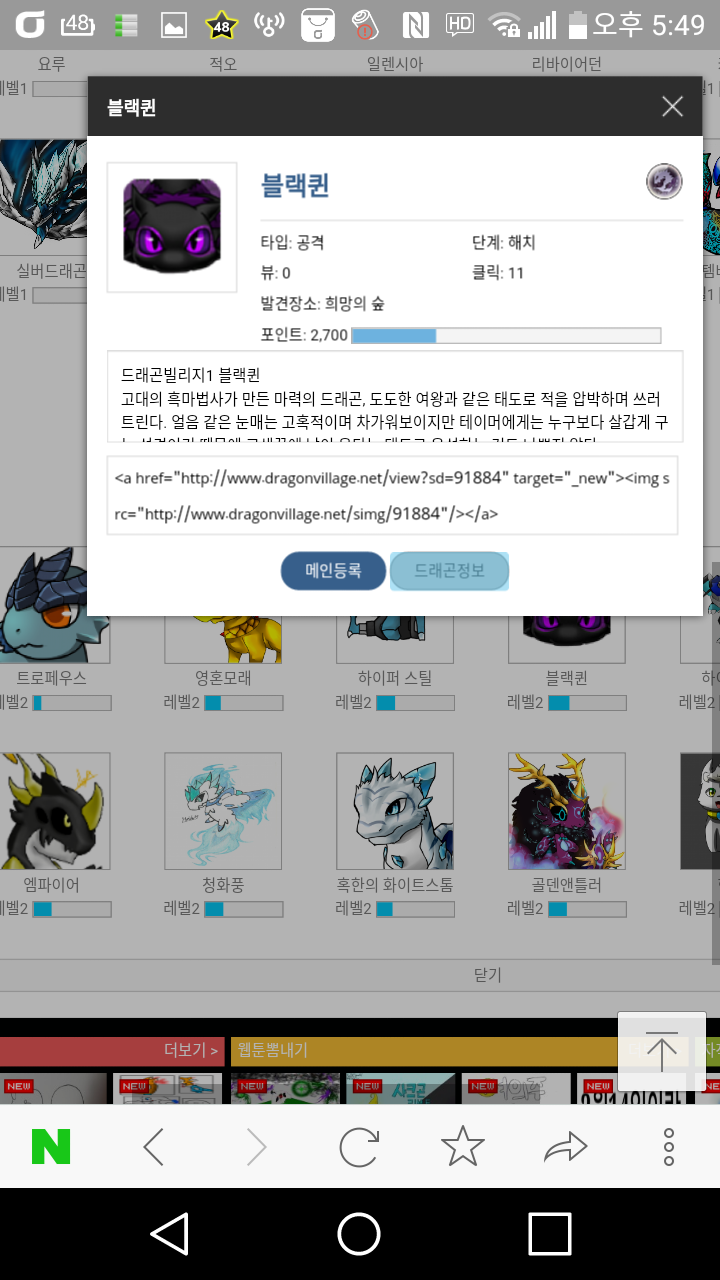Click the 블랙퀸 name heading in popup
This screenshot has height=1280, width=720.
296,185
